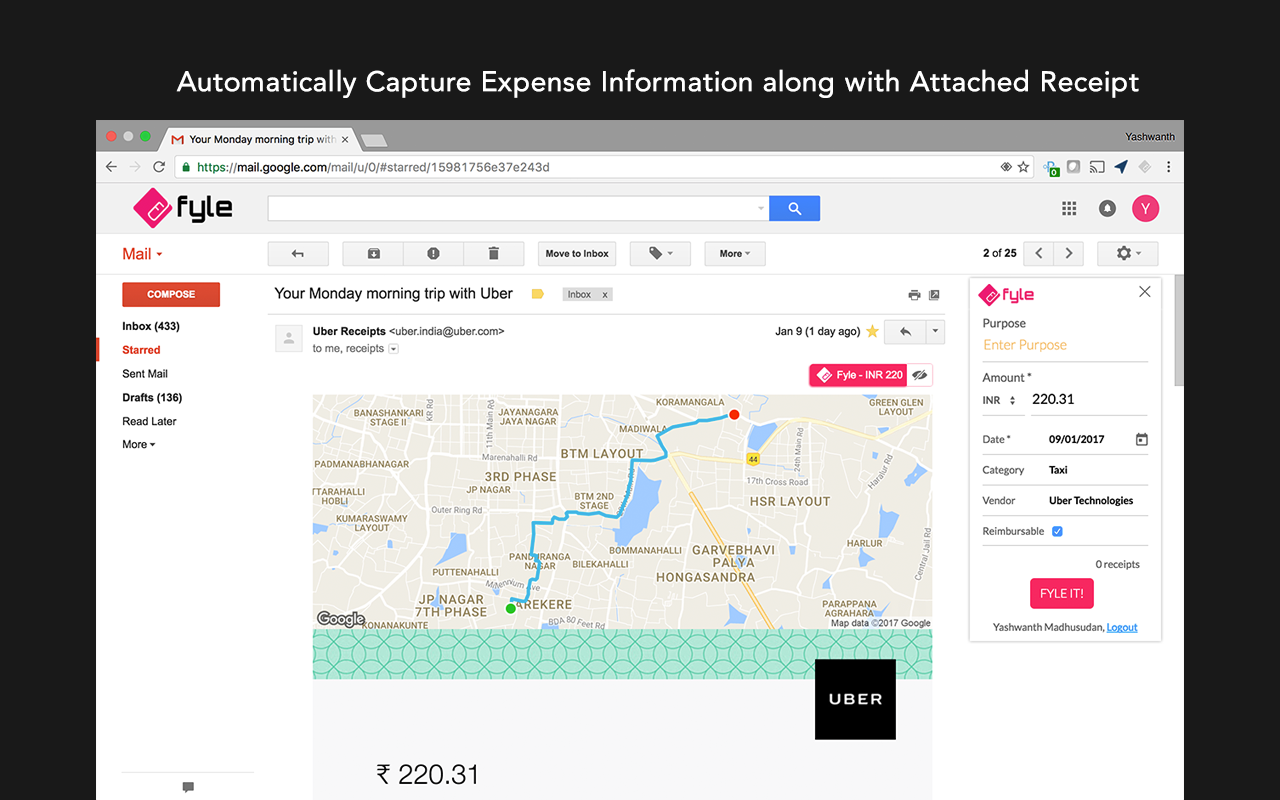Open the Read Later label
Screen dimensions: 1280x800
(x=149, y=421)
